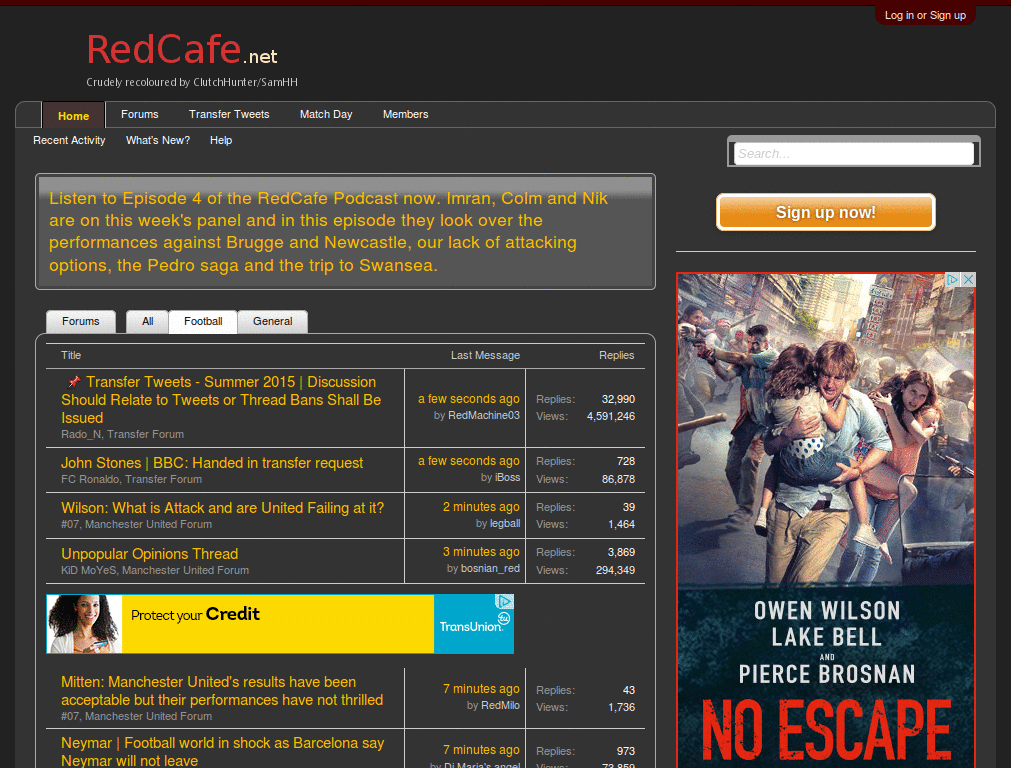Image resolution: width=1024 pixels, height=768 pixels.
Task: Click the pinned thread pin icon
Action: point(74,381)
